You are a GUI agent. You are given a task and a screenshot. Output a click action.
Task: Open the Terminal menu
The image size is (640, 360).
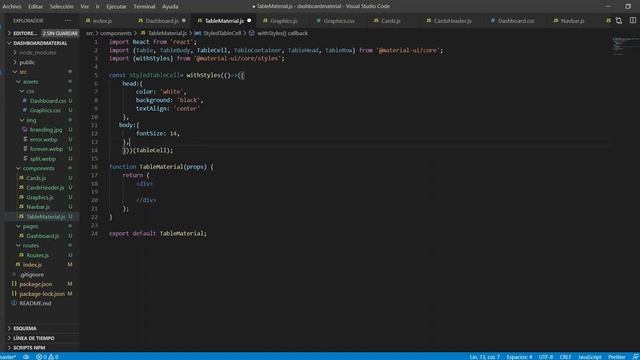[144, 7]
